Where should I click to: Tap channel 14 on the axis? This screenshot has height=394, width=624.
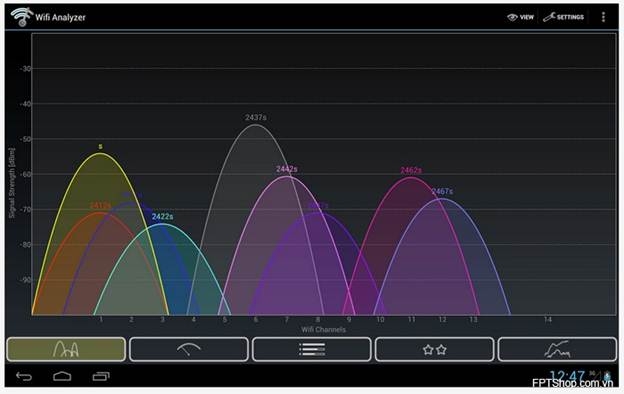click(x=548, y=320)
